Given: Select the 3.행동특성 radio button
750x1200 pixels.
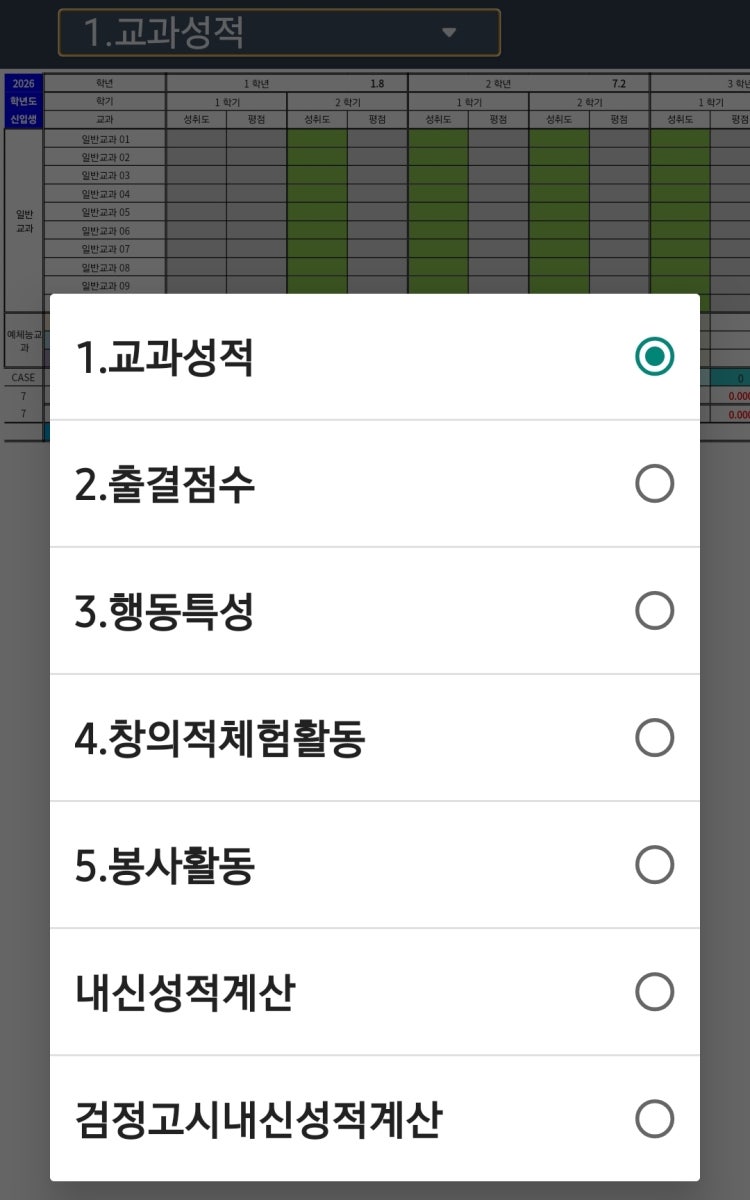Looking at the screenshot, I should pos(654,611).
